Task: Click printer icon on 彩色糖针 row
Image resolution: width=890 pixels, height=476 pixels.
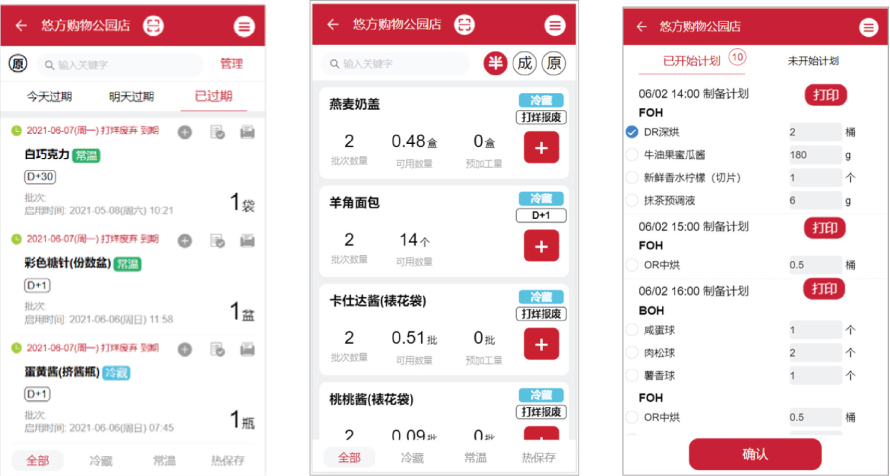Action: (247, 241)
